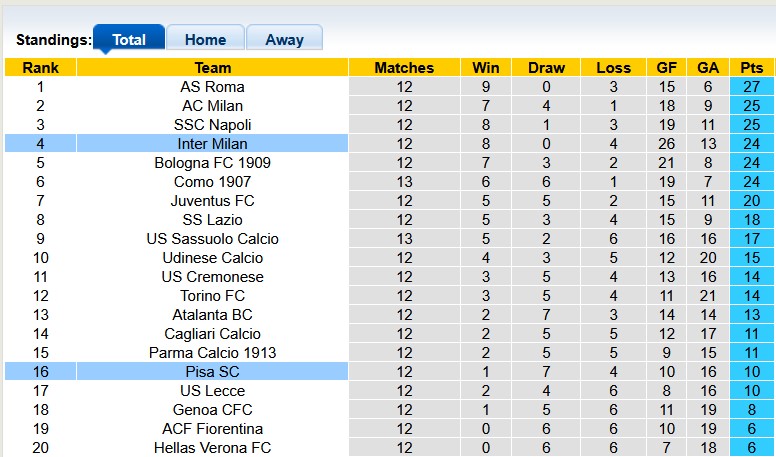Open the Hellas Verona FC link

[x=212, y=448]
